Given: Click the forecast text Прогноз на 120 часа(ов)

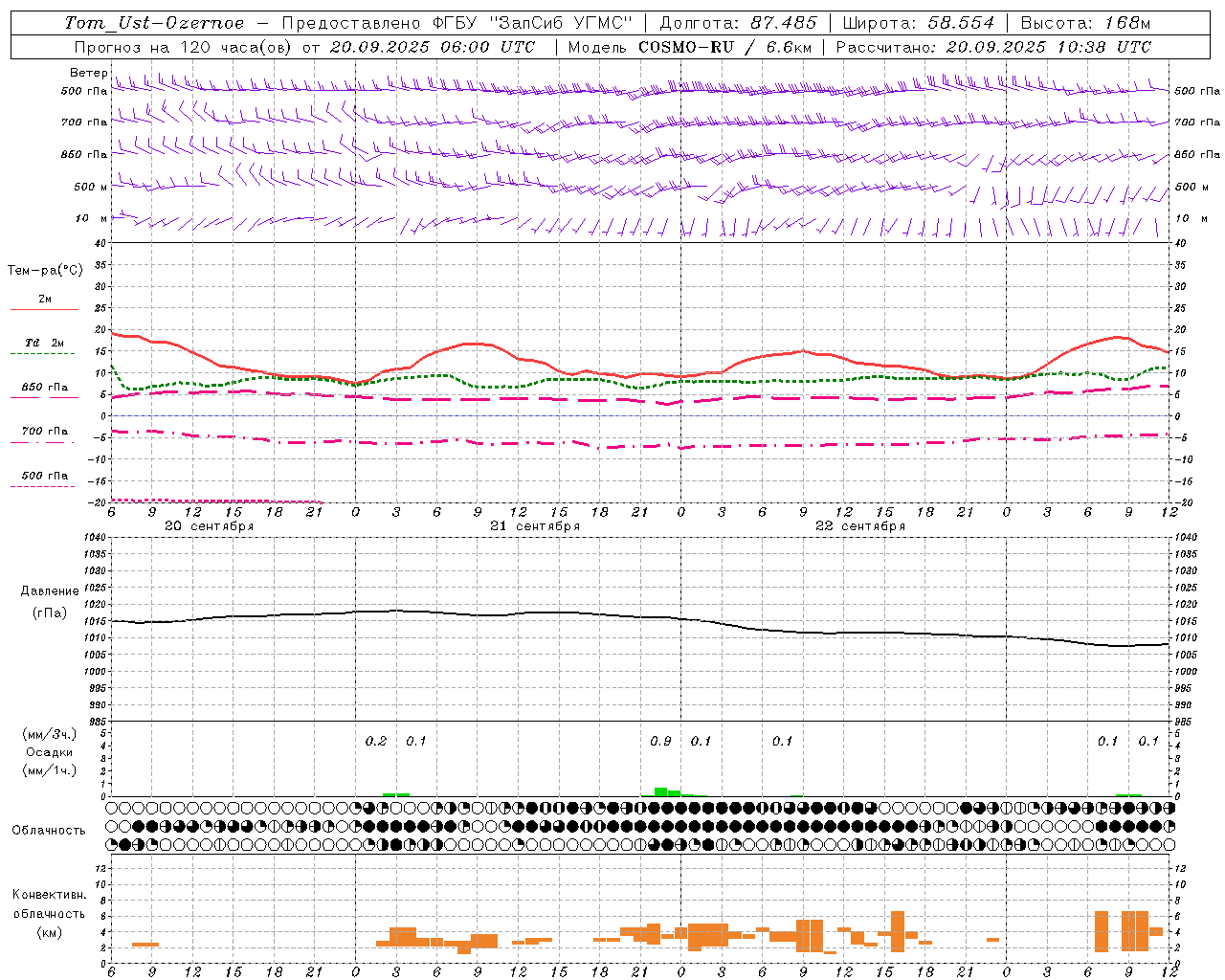Looking at the screenshot, I should pos(185,47).
